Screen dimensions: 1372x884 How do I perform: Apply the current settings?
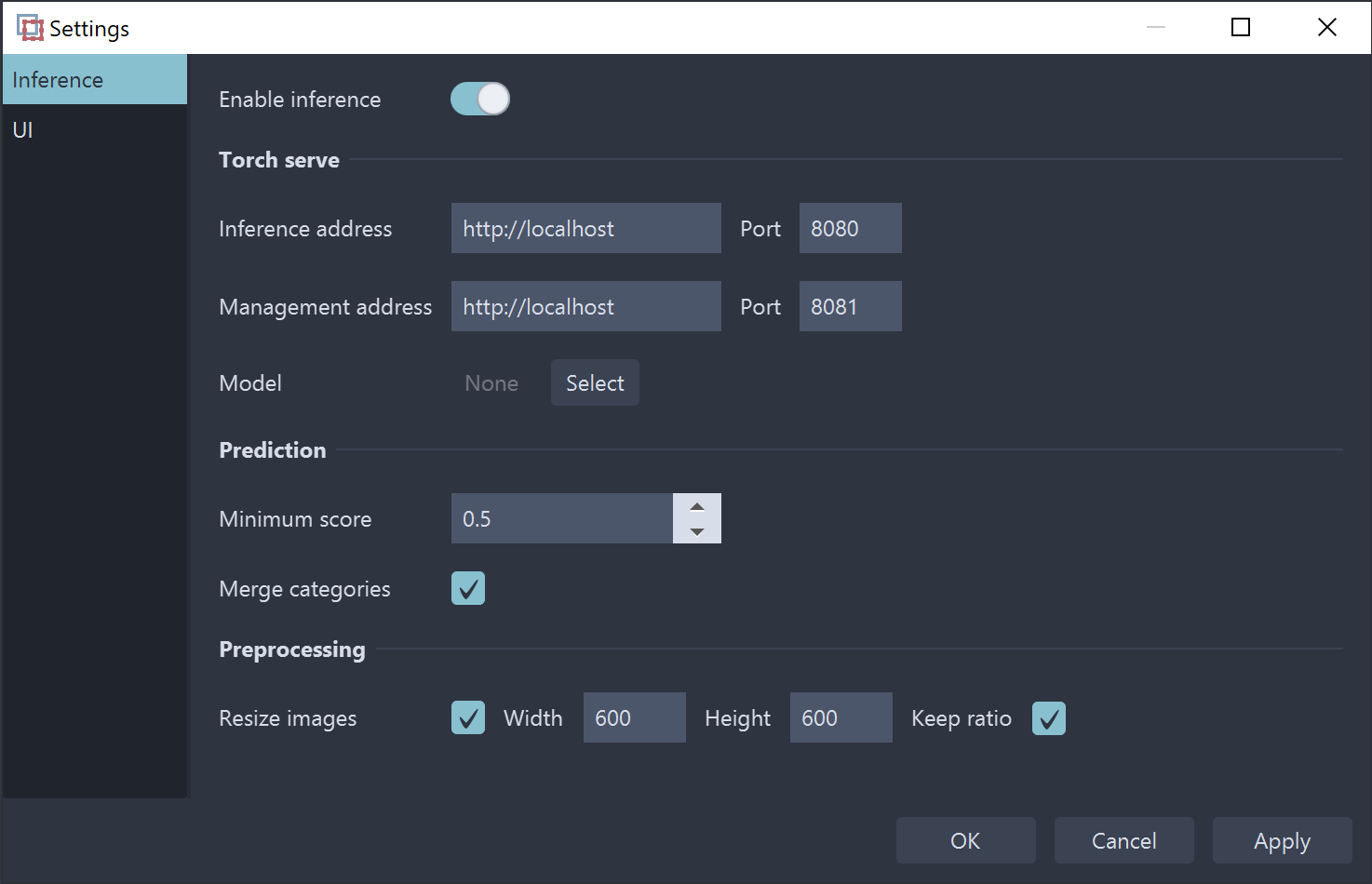(x=1282, y=840)
